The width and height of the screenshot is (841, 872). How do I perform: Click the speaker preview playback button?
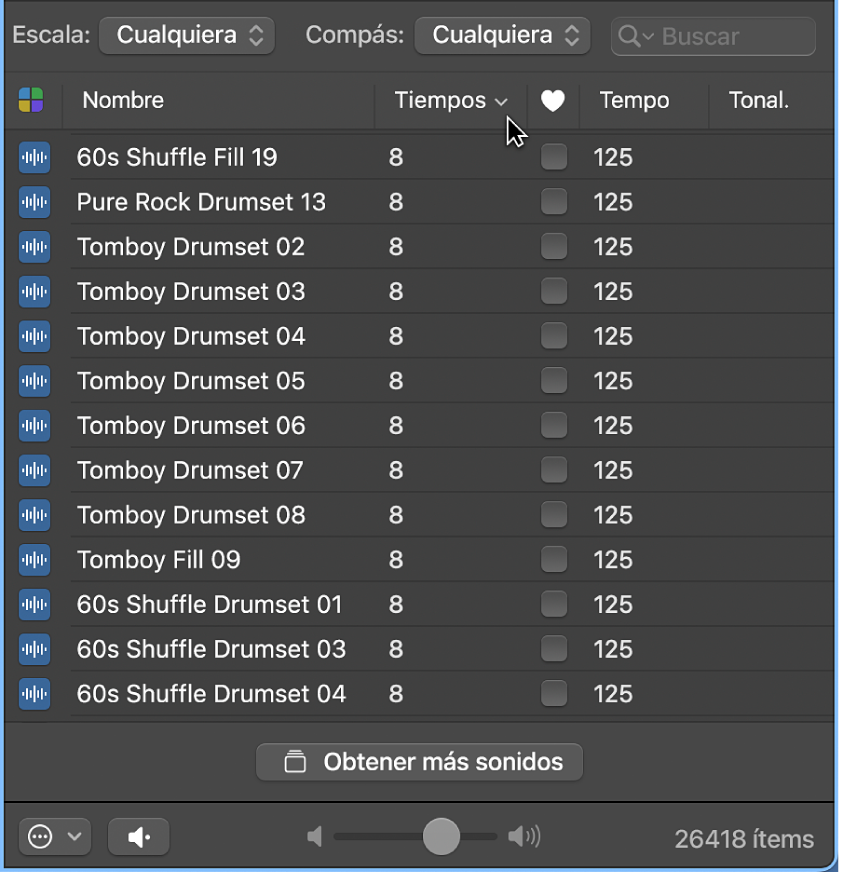(139, 838)
